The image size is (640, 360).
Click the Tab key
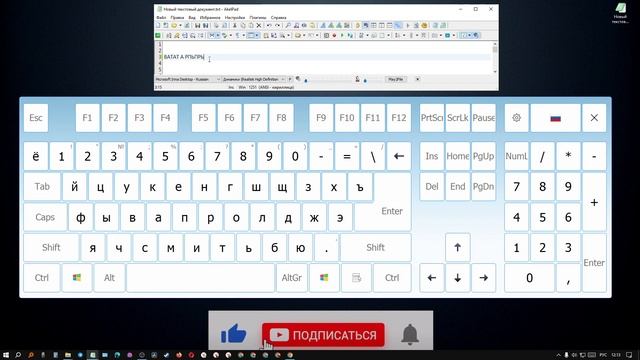coord(42,187)
